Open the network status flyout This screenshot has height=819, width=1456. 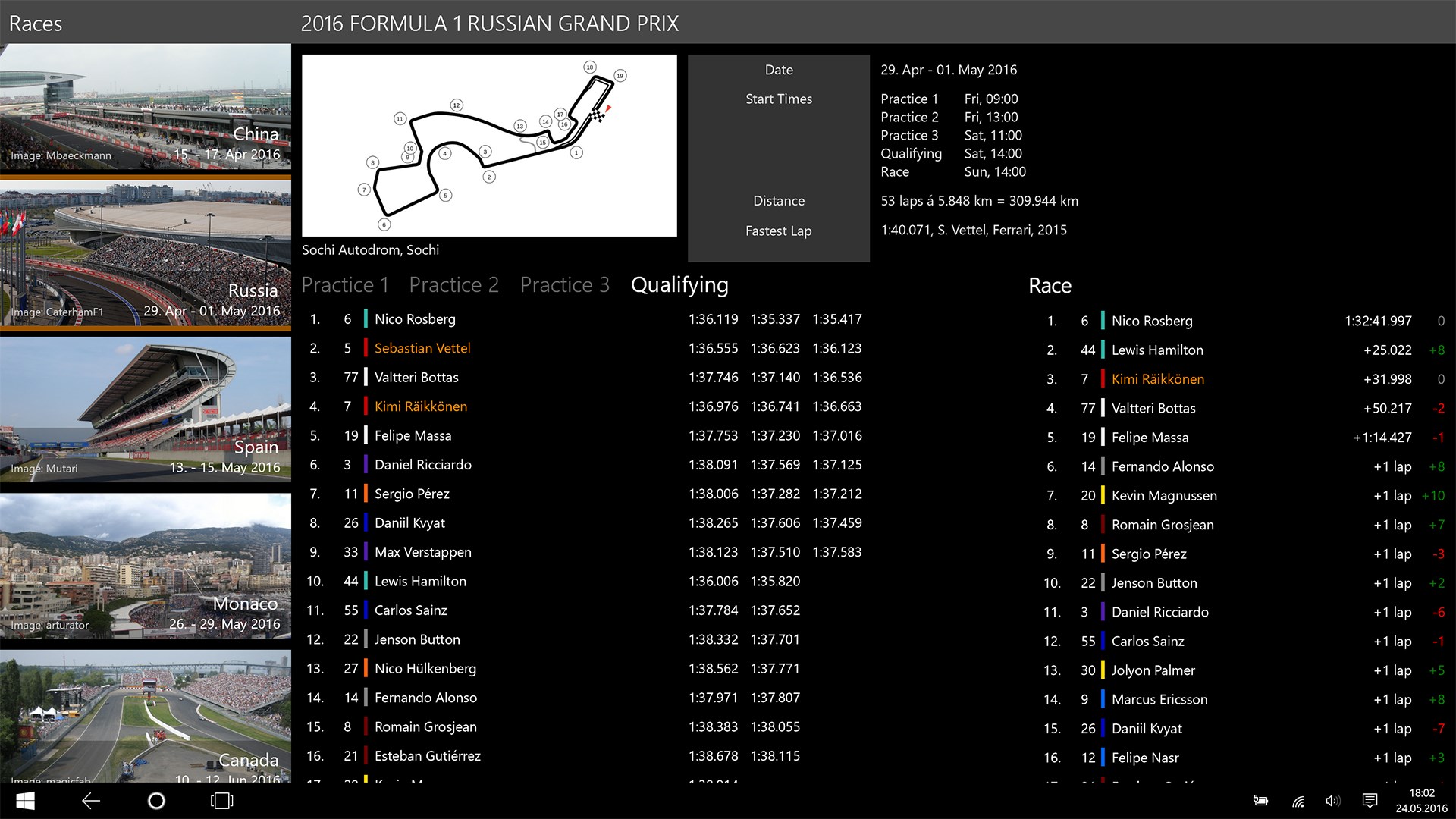(x=1297, y=800)
